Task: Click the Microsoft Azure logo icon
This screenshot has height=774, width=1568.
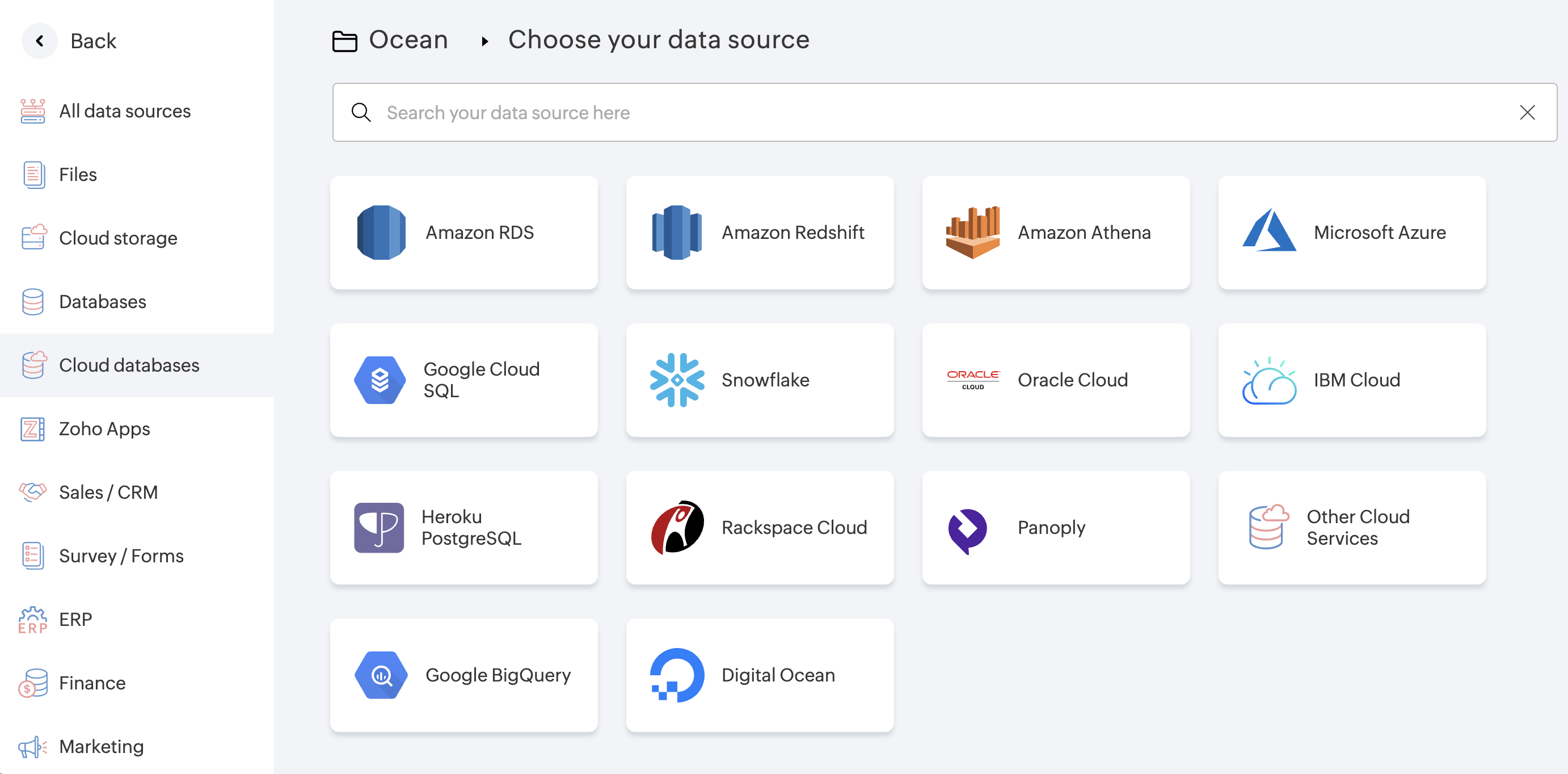Action: coord(1268,232)
